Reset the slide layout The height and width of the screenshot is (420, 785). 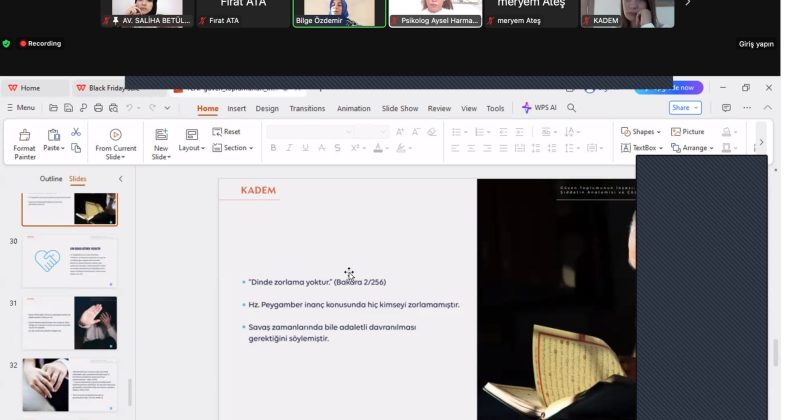tap(226, 132)
